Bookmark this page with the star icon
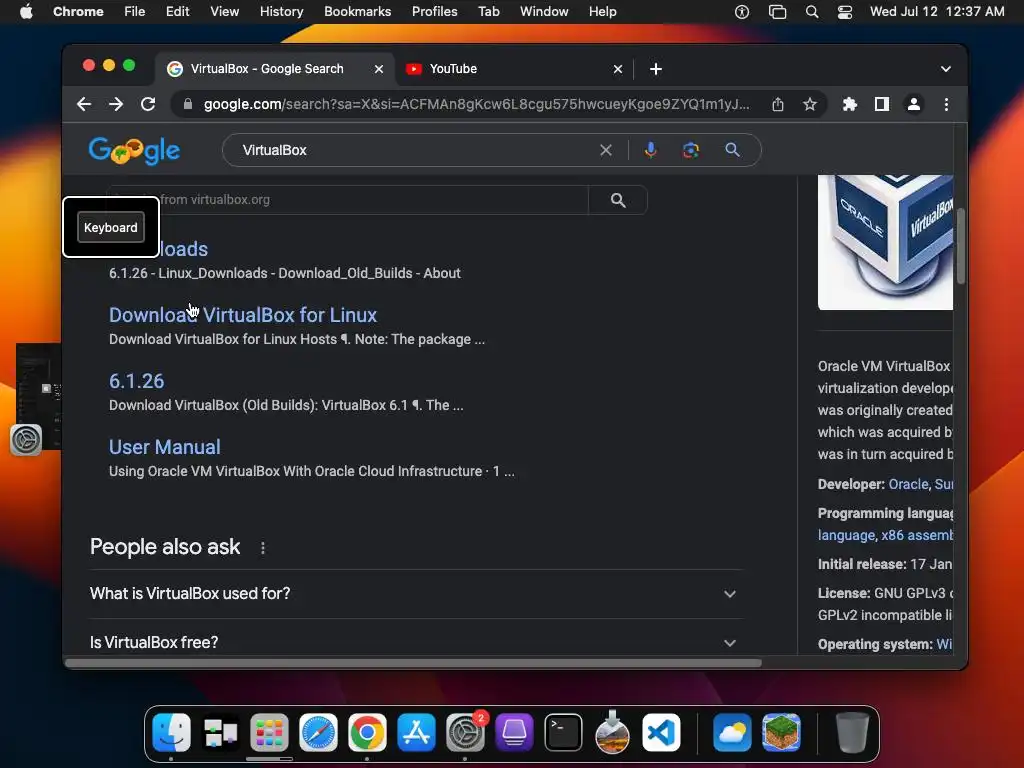 pos(810,104)
